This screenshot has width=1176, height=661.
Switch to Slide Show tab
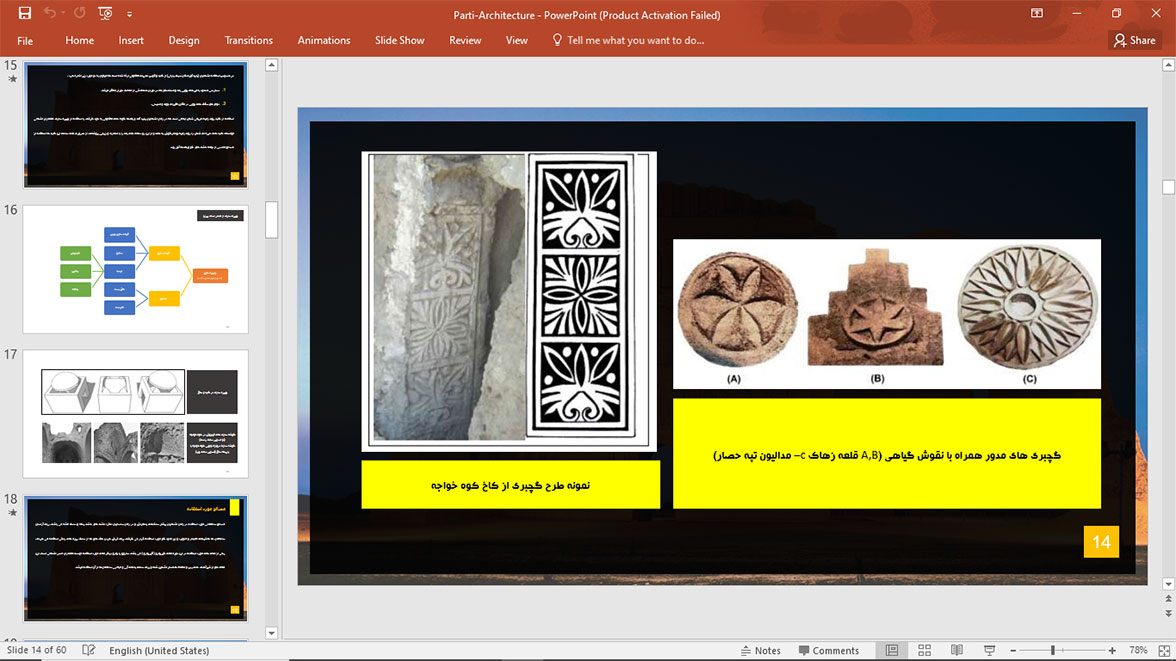coord(400,41)
